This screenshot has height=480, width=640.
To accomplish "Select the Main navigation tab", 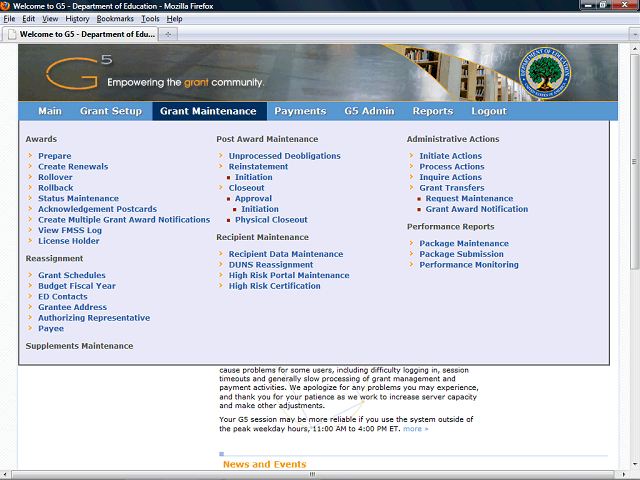I will 50,111.
